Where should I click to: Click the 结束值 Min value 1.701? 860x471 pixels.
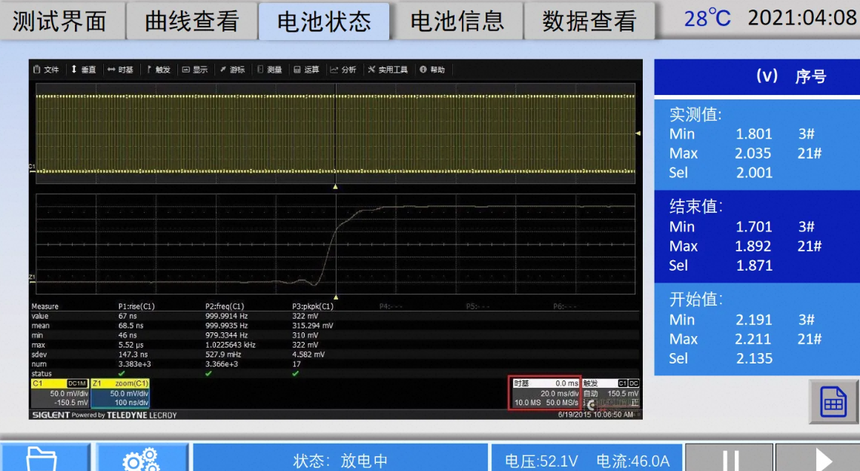tap(754, 226)
